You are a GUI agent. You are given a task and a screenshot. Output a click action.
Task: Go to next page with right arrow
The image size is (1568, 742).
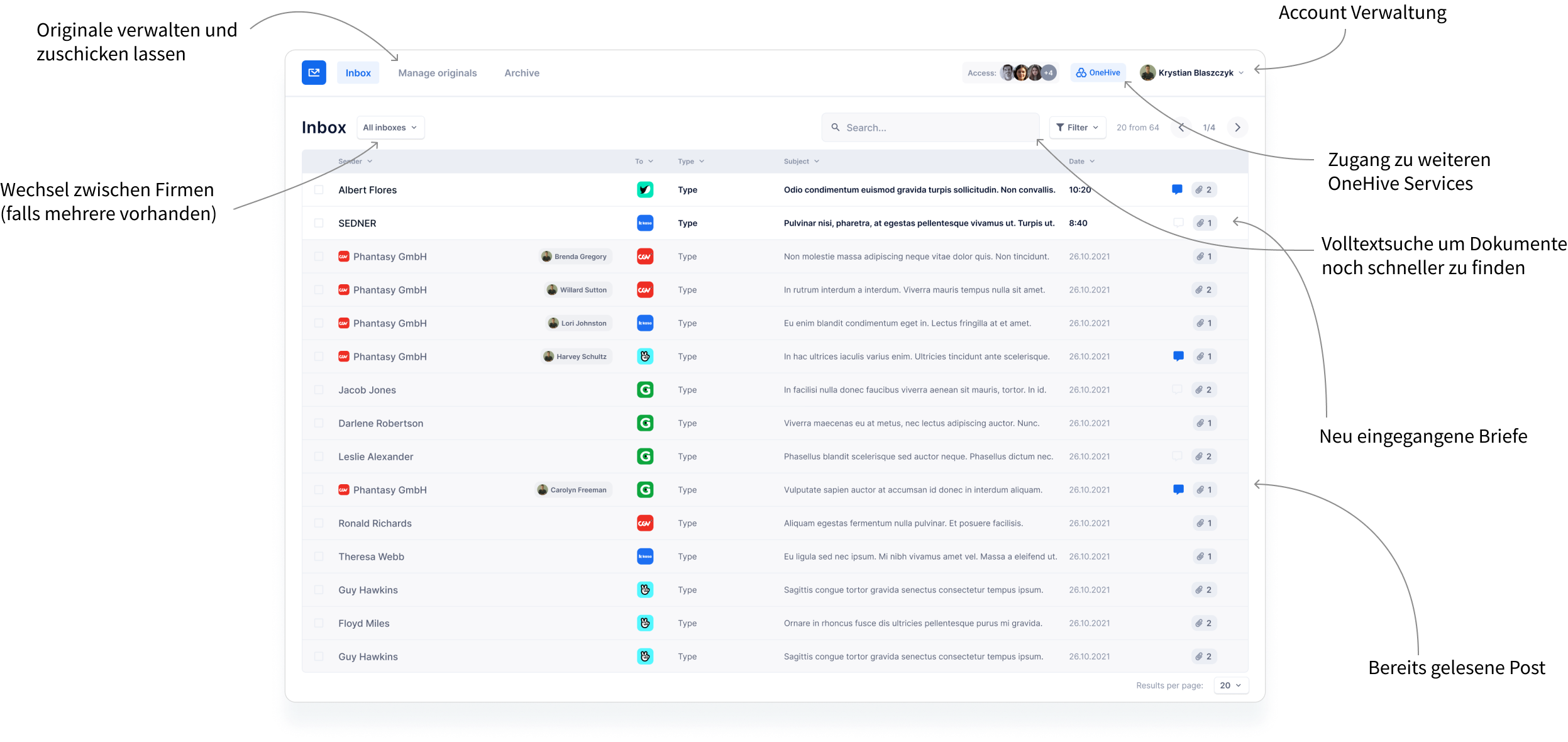tap(1237, 128)
